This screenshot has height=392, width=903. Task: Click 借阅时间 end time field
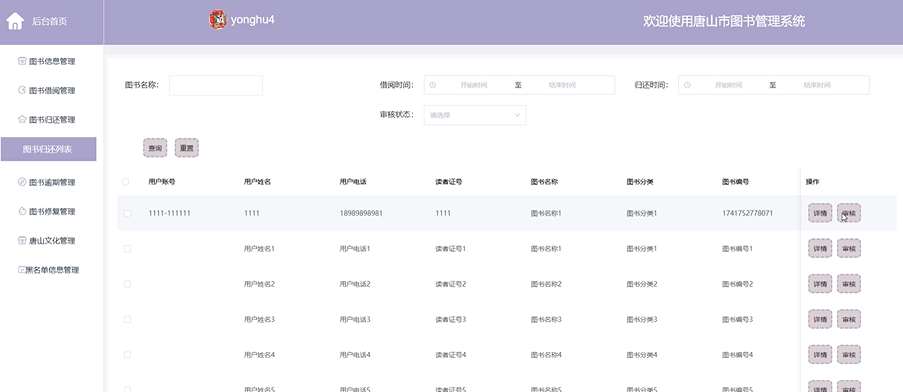[x=562, y=85]
